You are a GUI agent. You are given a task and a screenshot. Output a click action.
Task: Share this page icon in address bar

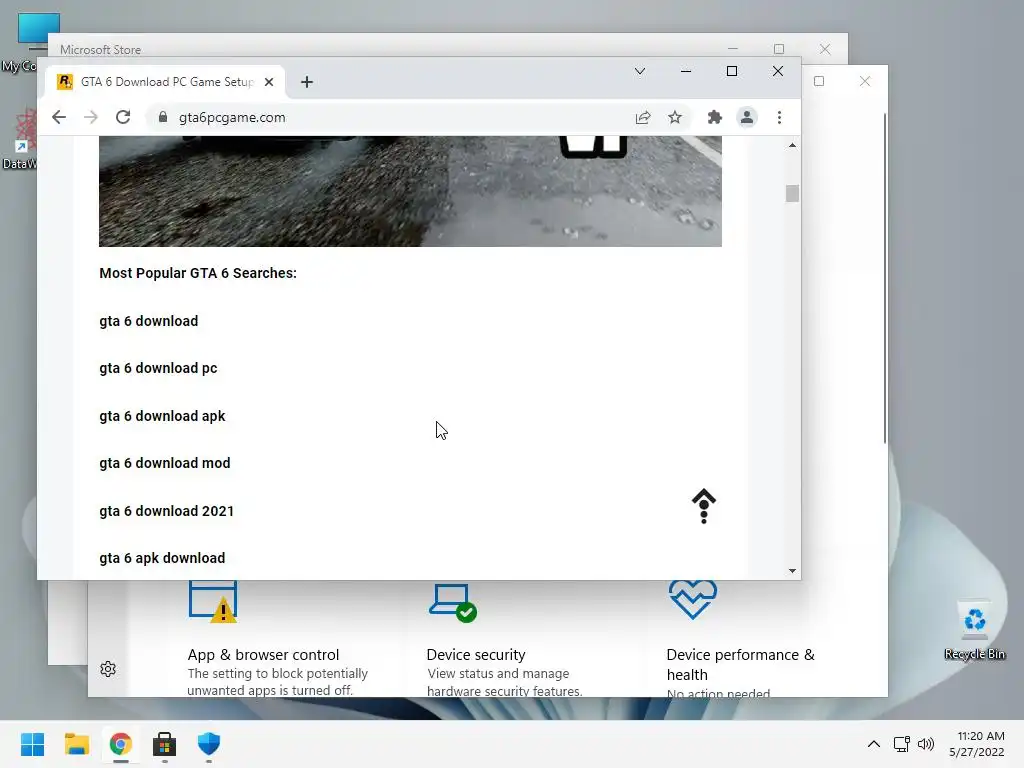[x=643, y=118]
